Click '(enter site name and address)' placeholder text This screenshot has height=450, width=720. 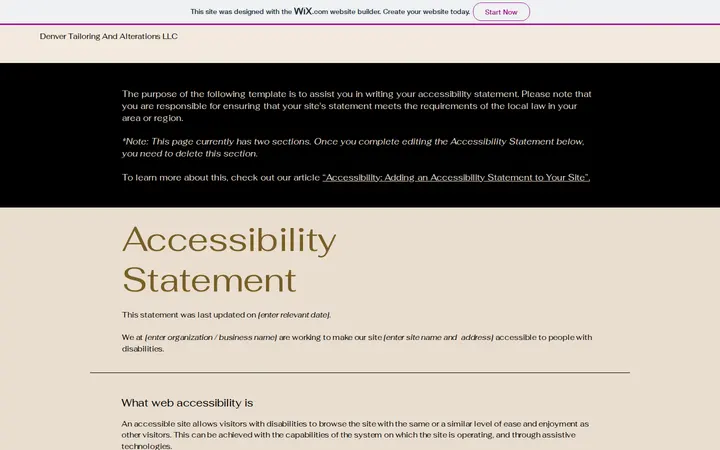pos(438,338)
